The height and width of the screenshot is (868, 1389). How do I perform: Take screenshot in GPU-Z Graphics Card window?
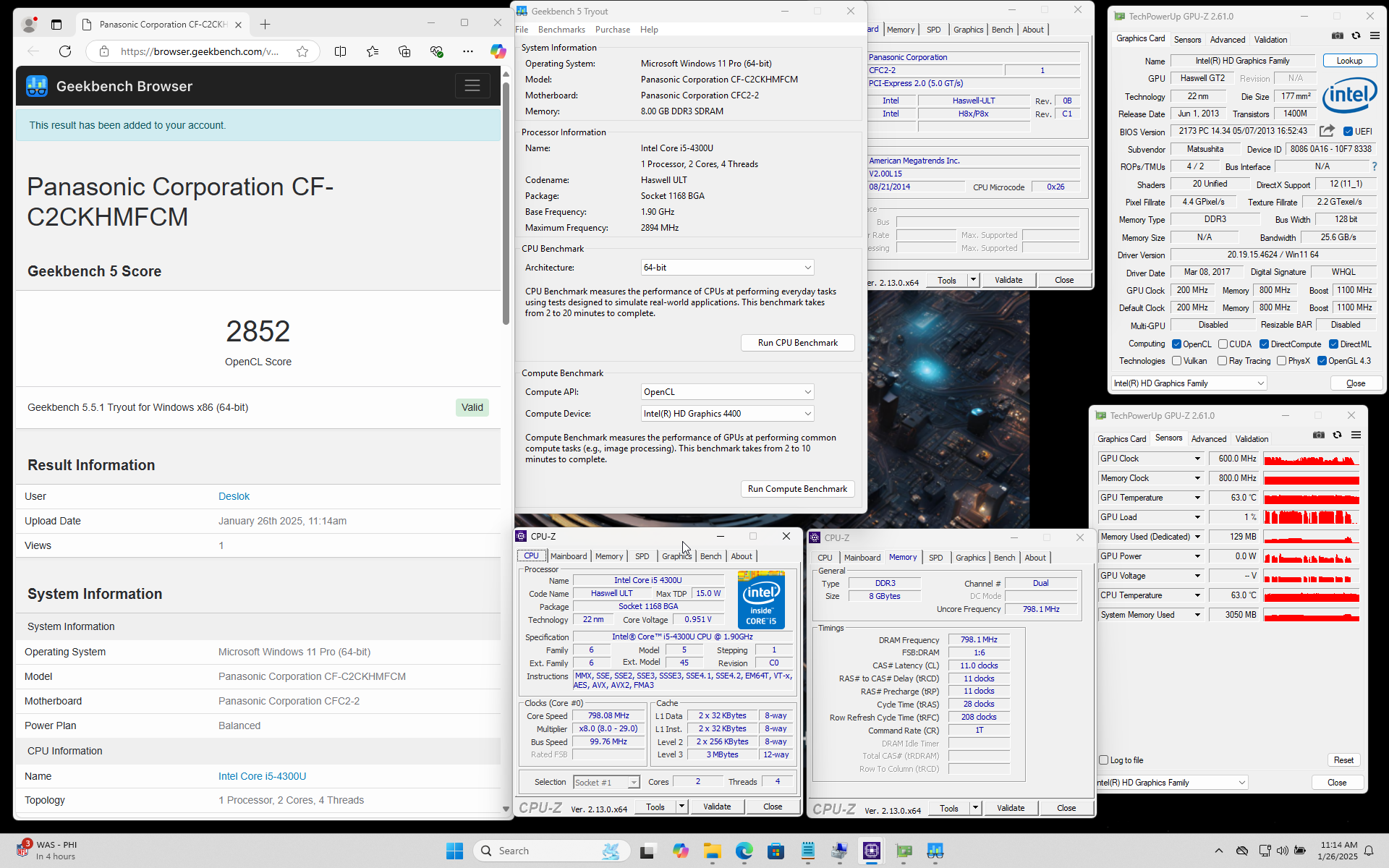(x=1338, y=35)
